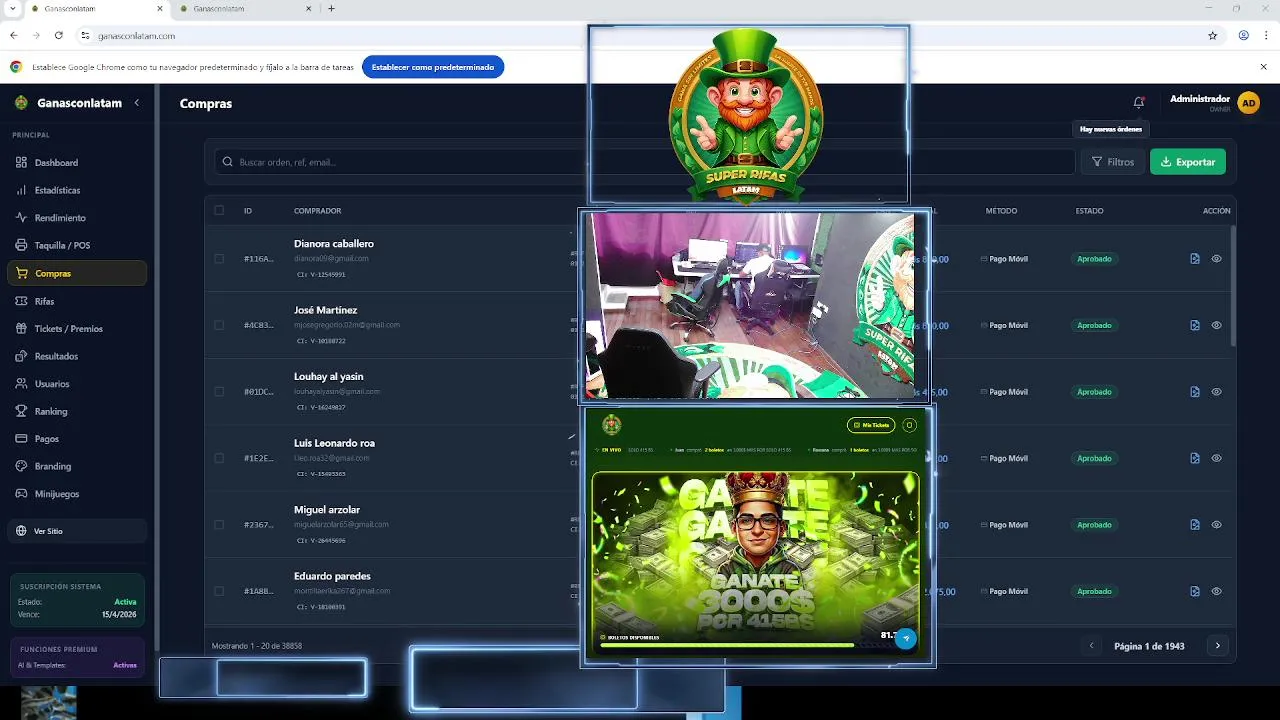This screenshot has width=1280, height=720.
Task: Check the box for José Martínez's row
Action: tap(219, 325)
